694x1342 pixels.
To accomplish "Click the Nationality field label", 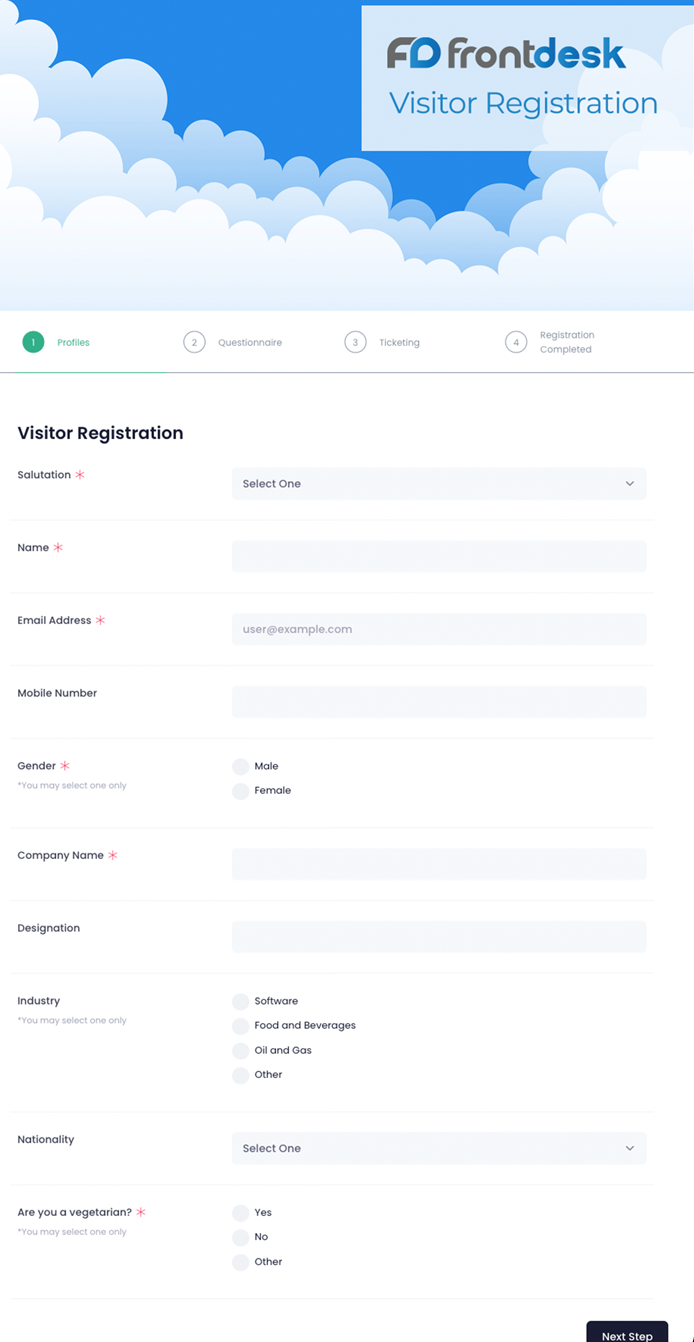I will coord(46,1139).
